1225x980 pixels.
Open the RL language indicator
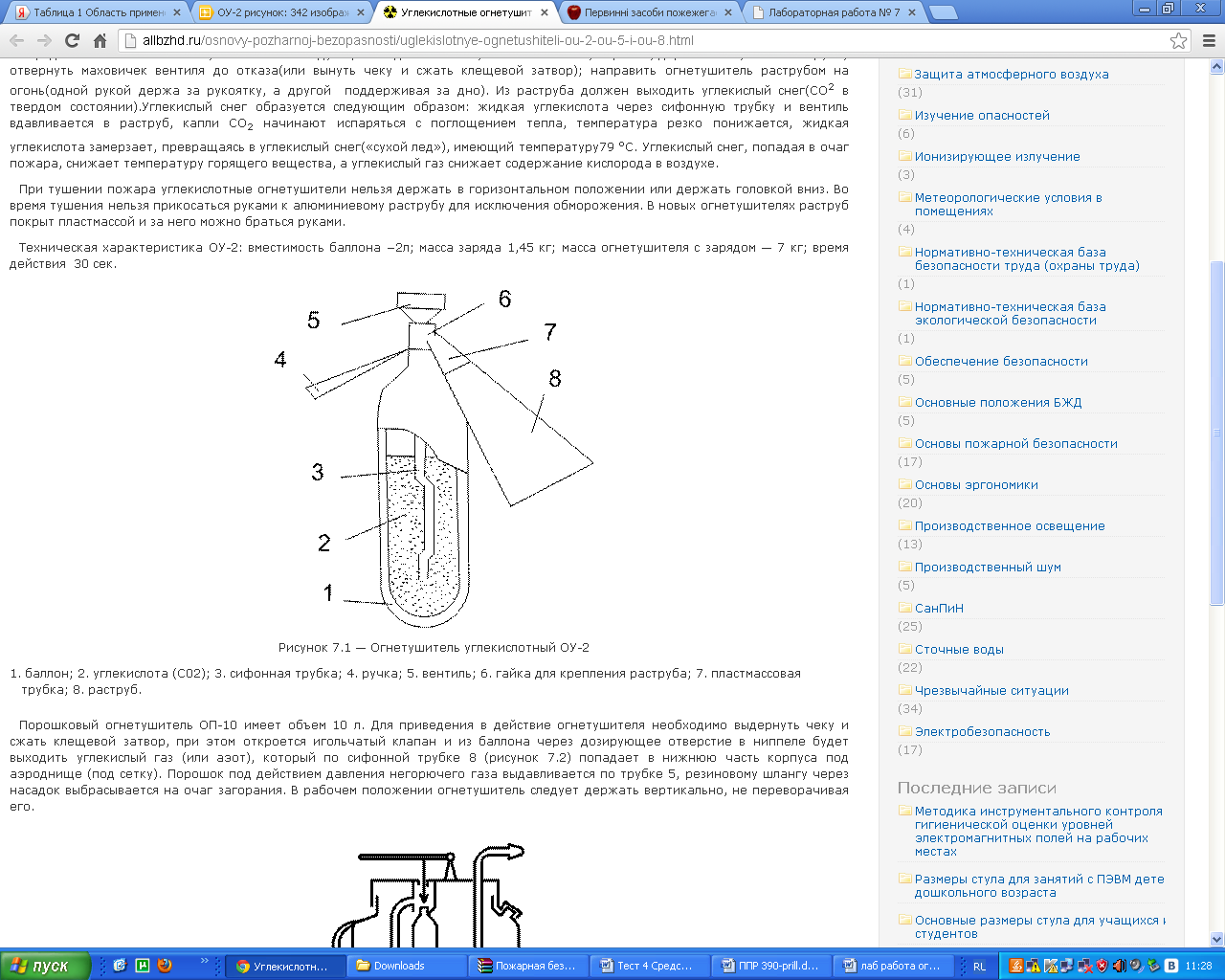(x=979, y=966)
